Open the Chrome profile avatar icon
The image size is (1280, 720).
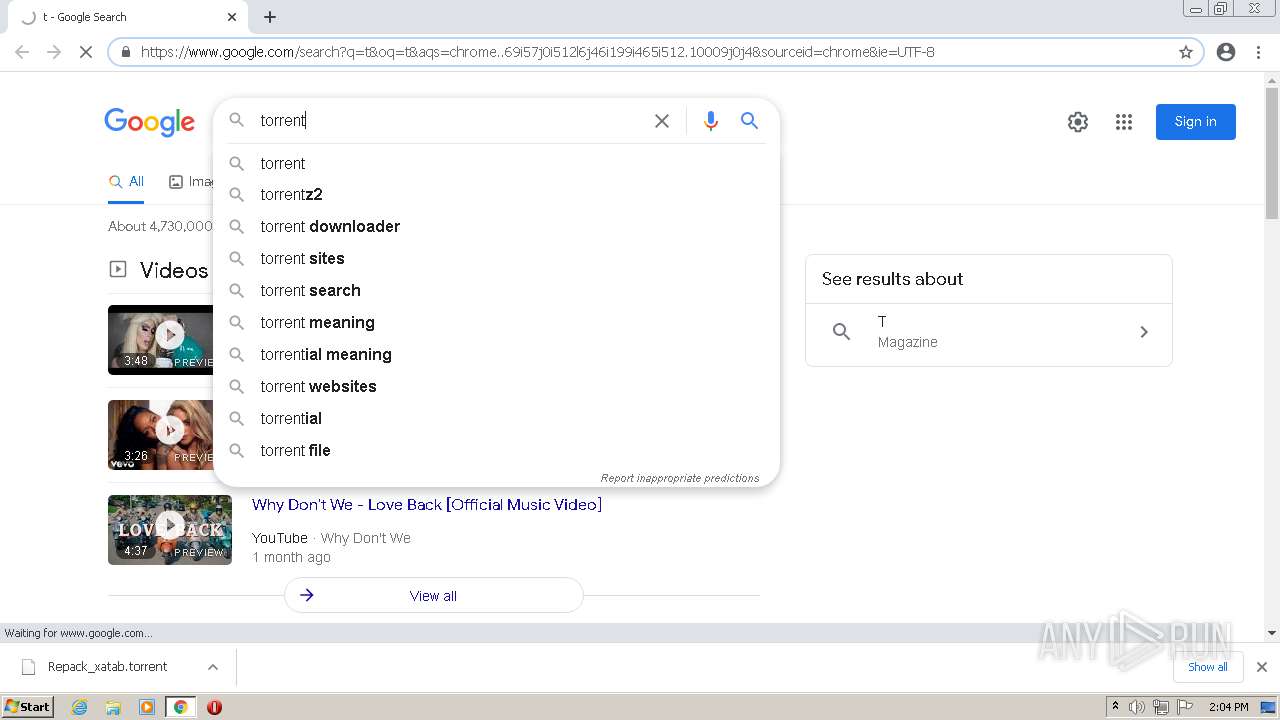click(x=1226, y=52)
